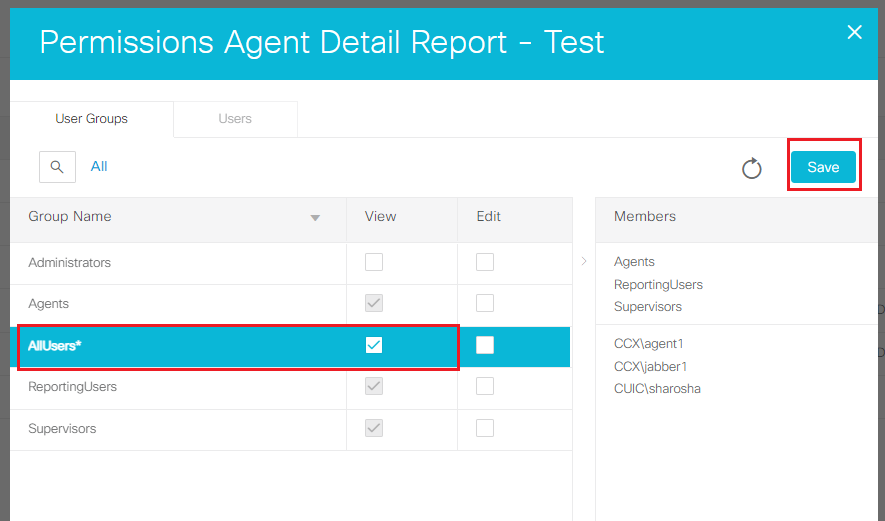Toggle View checkbox for Supervisors

(x=374, y=428)
